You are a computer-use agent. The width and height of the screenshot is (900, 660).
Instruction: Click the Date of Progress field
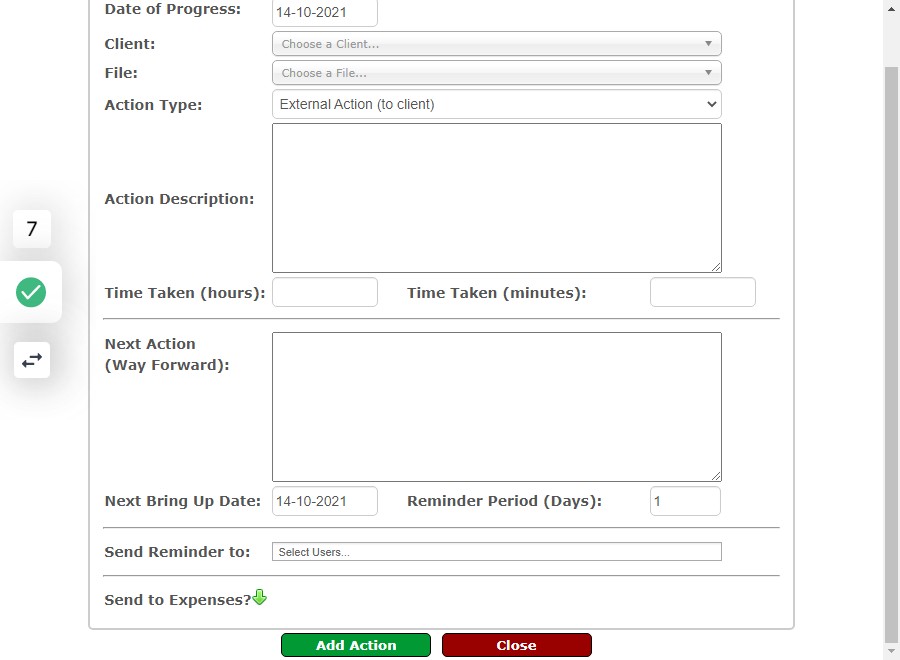point(325,13)
